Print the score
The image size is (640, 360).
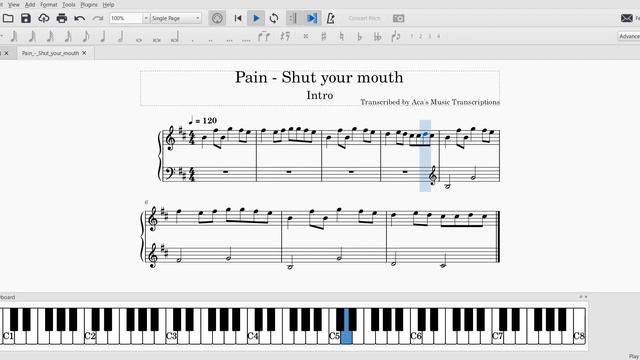click(62, 18)
